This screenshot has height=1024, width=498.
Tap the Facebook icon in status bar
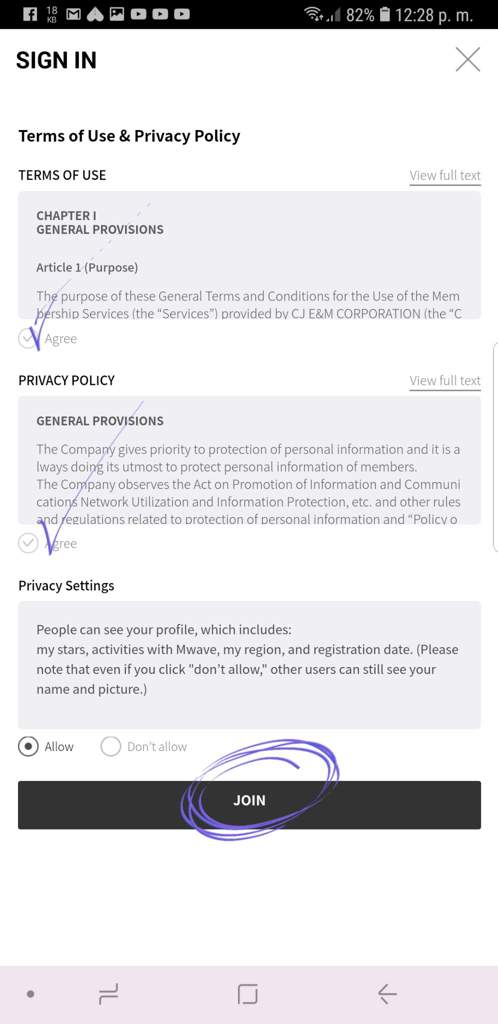tap(30, 14)
